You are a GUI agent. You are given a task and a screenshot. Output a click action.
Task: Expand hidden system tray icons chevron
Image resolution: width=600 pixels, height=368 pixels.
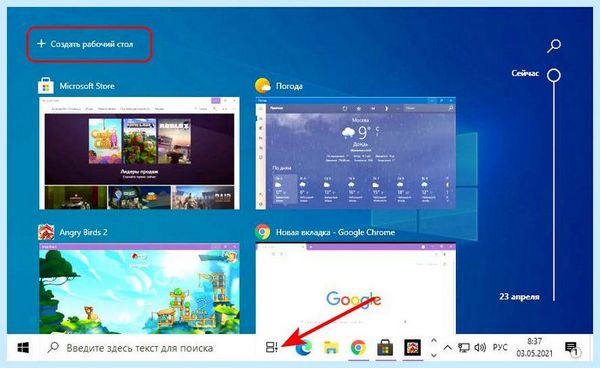click(447, 347)
